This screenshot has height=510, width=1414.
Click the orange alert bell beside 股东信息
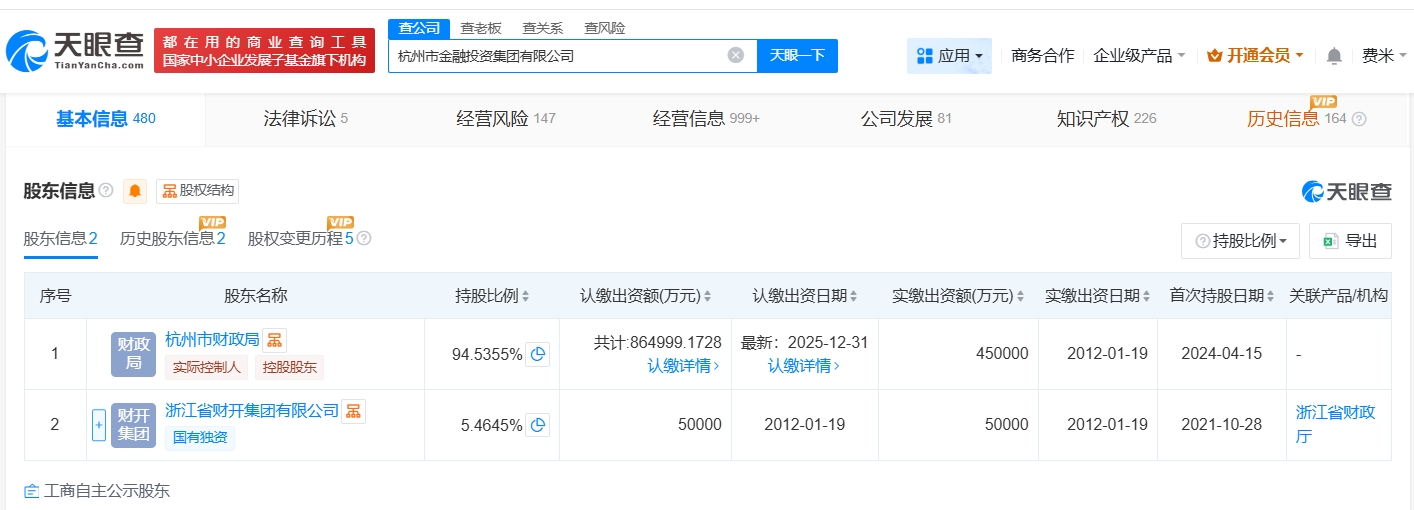click(135, 191)
